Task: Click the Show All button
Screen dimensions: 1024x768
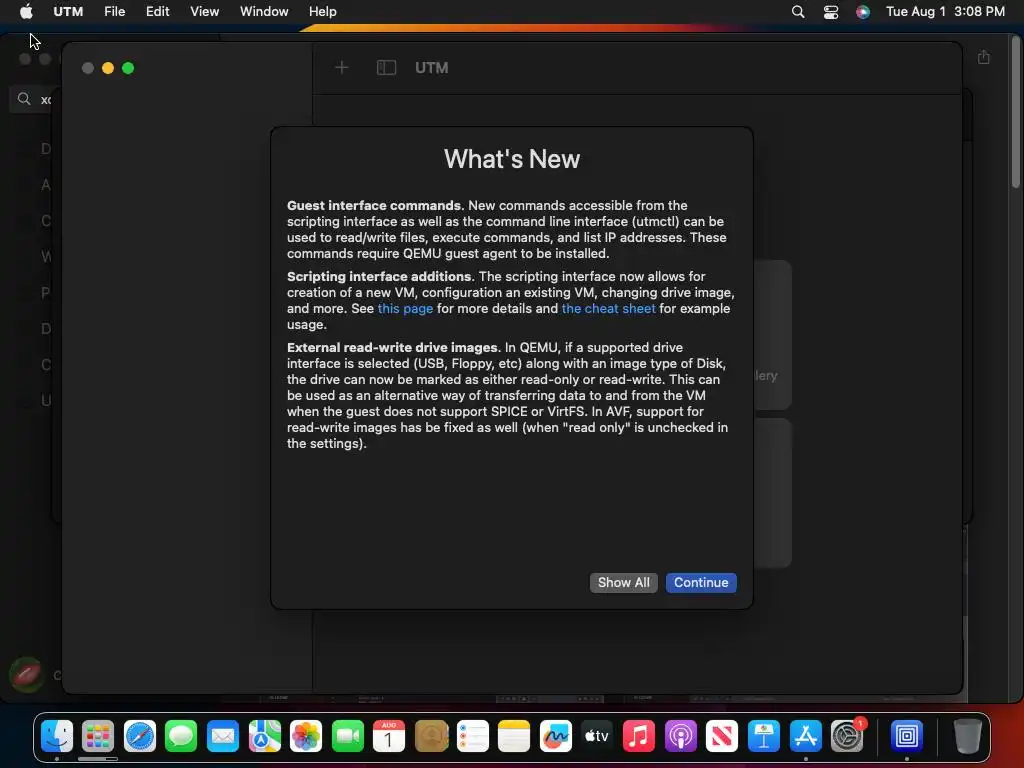Action: tap(623, 583)
